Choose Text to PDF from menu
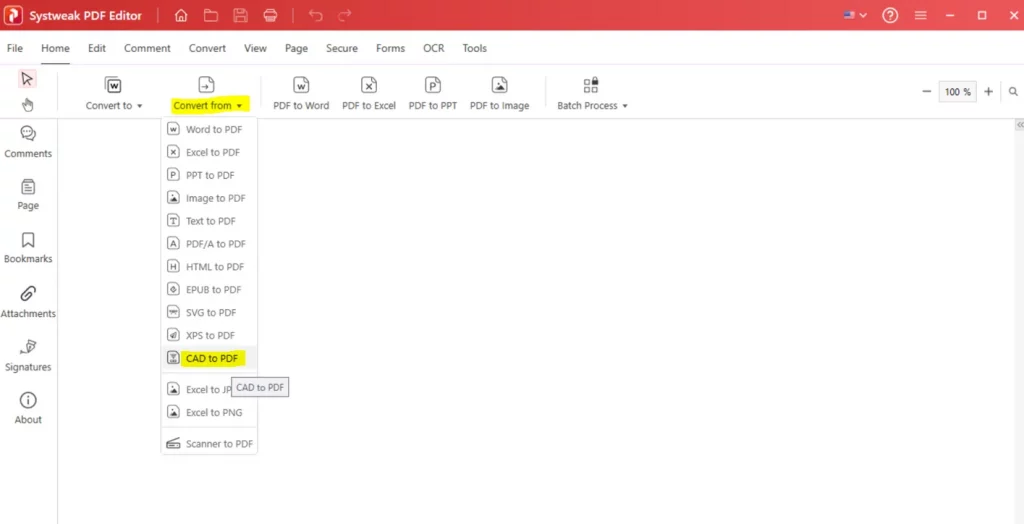Image resolution: width=1024 pixels, height=524 pixels. click(209, 221)
